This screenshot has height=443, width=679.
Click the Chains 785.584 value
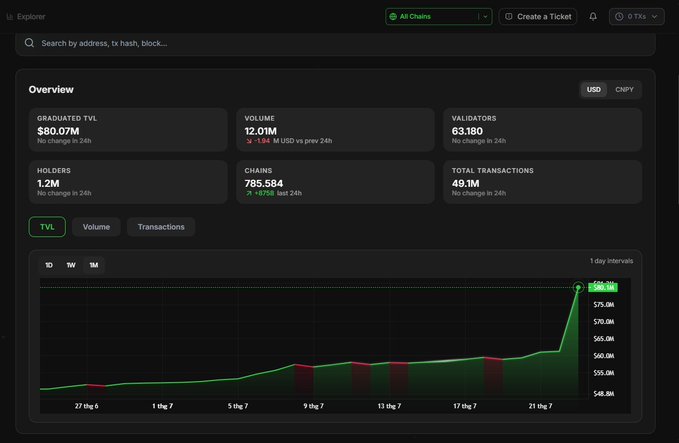264,184
